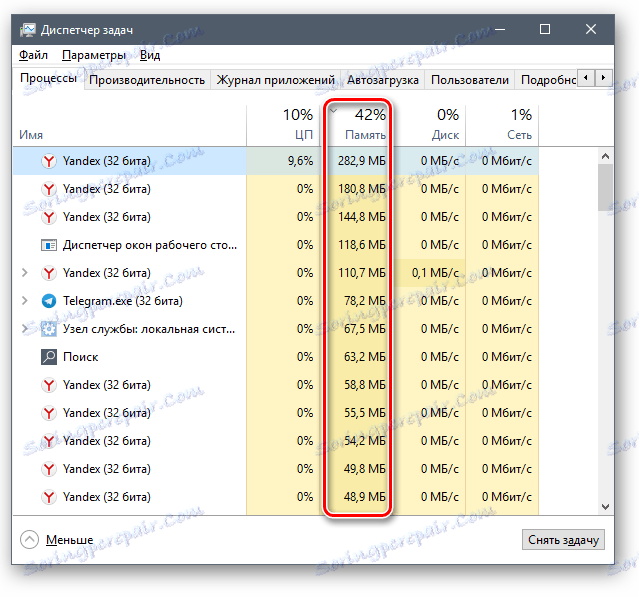Viewport: 639px width, 597px height.
Task: Click the Снять задачу button
Action: coord(563,540)
